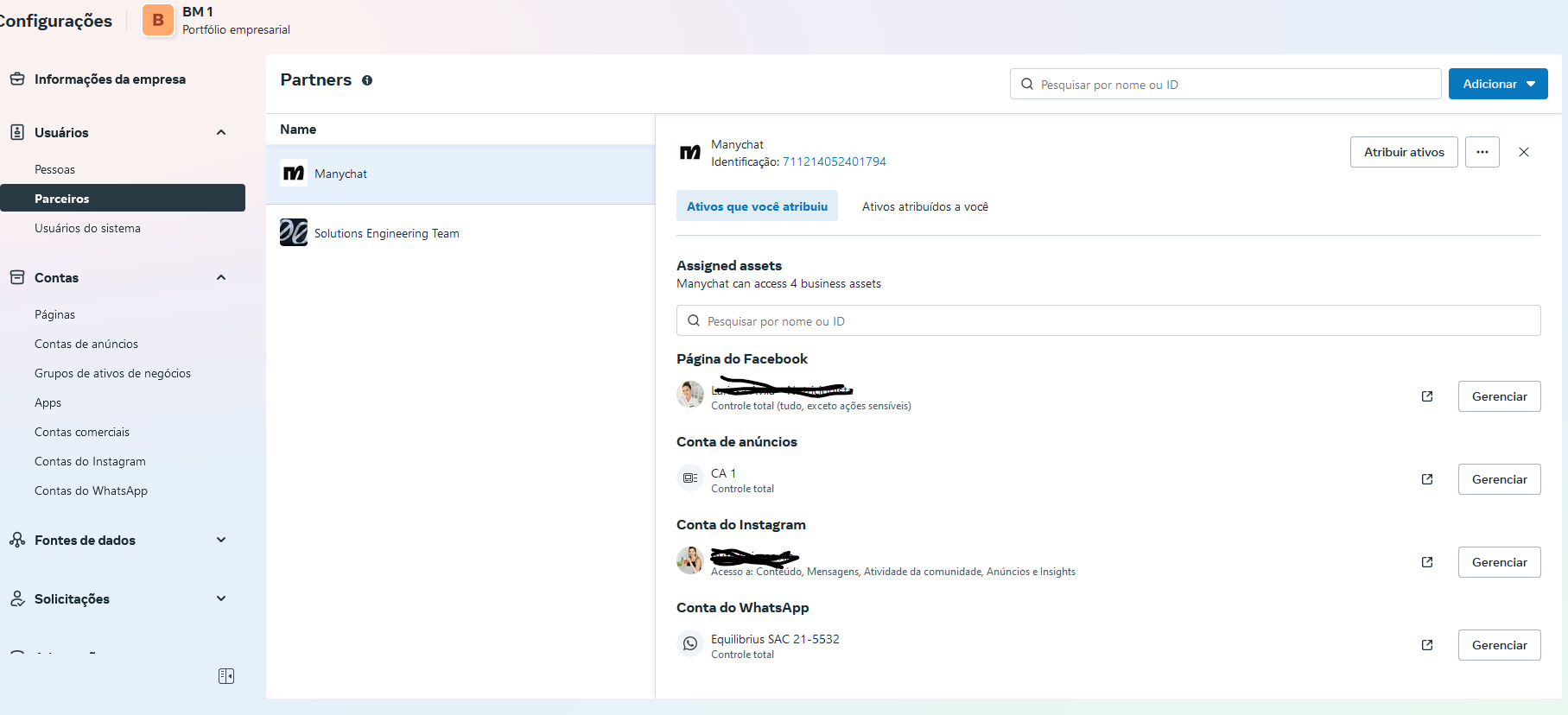Image resolution: width=1568 pixels, height=715 pixels.
Task: Open the more options ellipsis button
Action: 1482,152
